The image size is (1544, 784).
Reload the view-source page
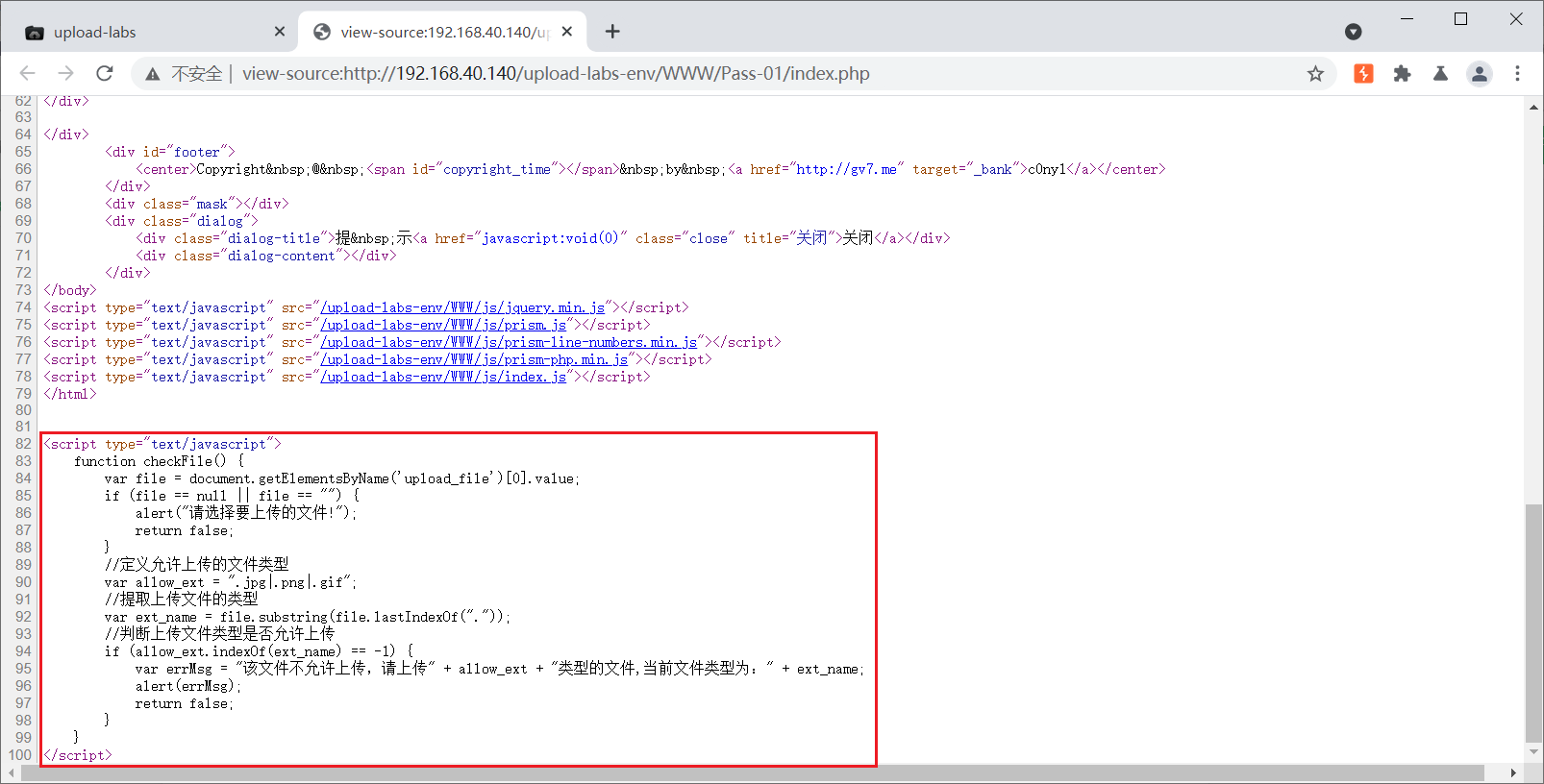point(105,73)
